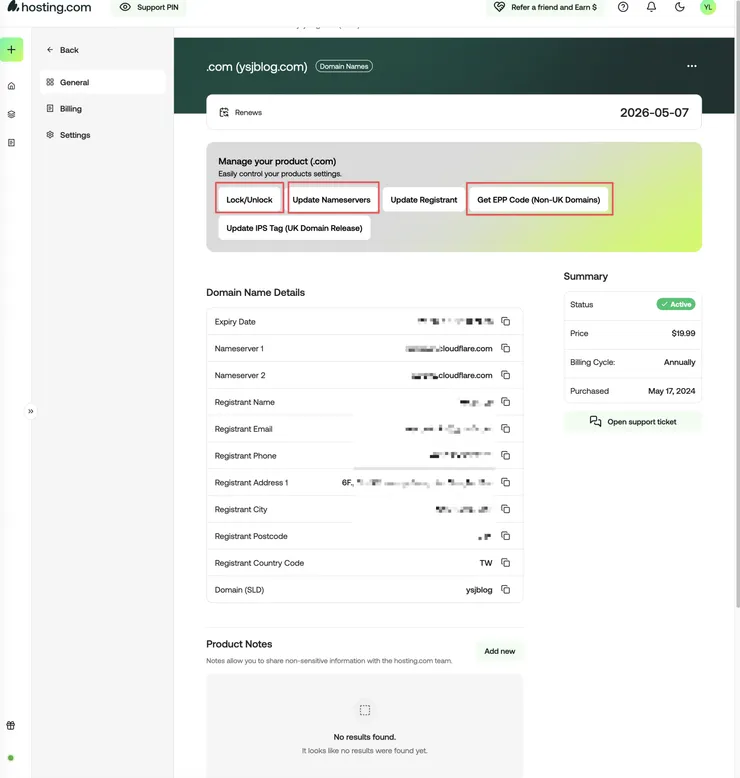Click the No results found placeholder icon
The width and height of the screenshot is (740, 778).
click(365, 710)
